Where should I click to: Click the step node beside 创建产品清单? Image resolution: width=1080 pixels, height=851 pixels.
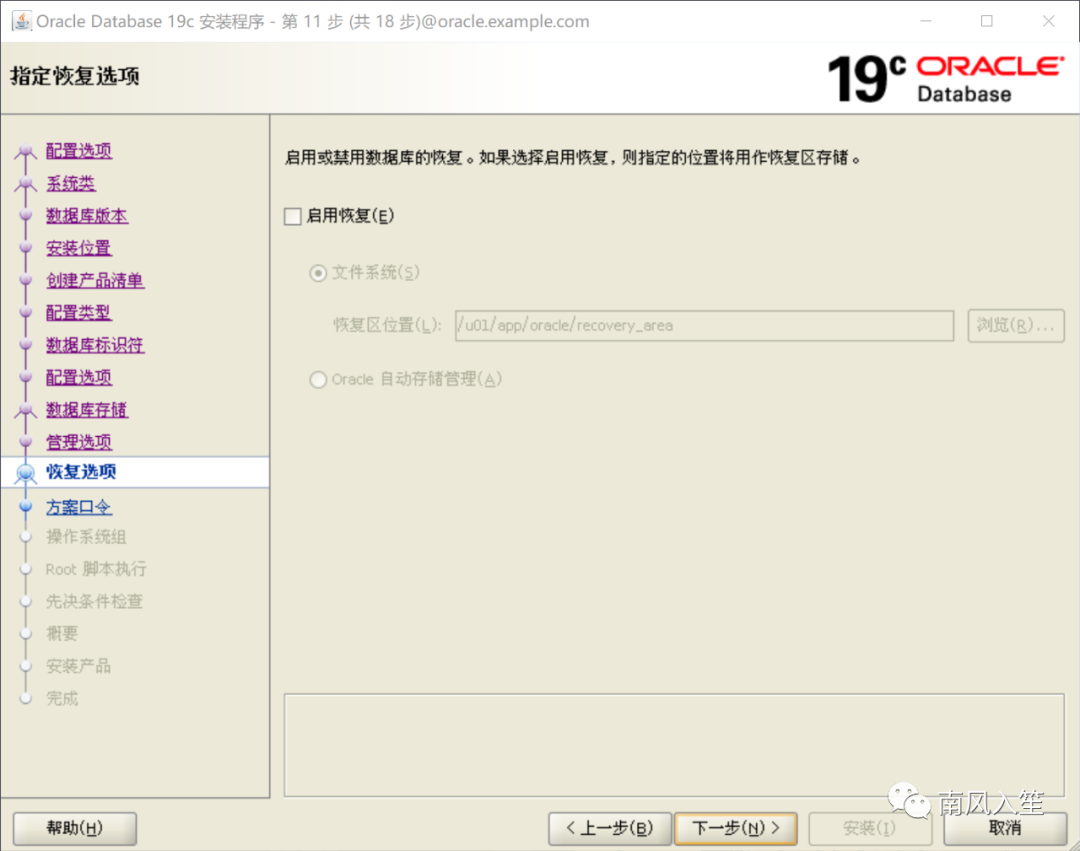click(x=25, y=280)
